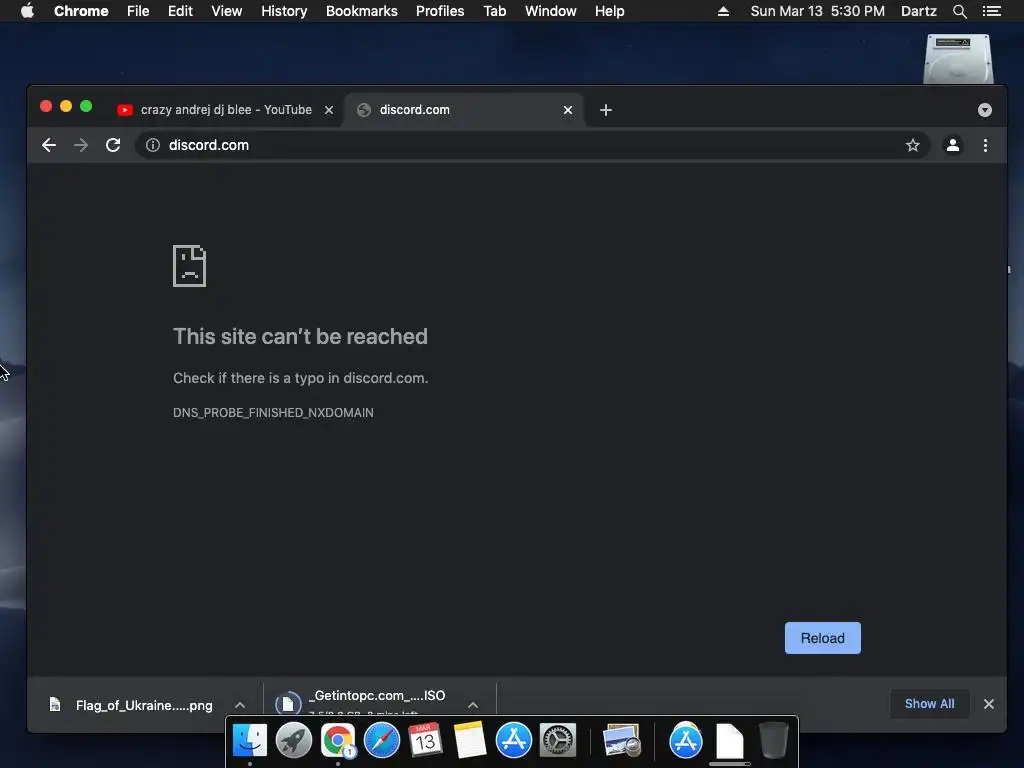Click the Flag_of_Ukraine file icon
The width and height of the screenshot is (1024, 768).
pos(55,704)
